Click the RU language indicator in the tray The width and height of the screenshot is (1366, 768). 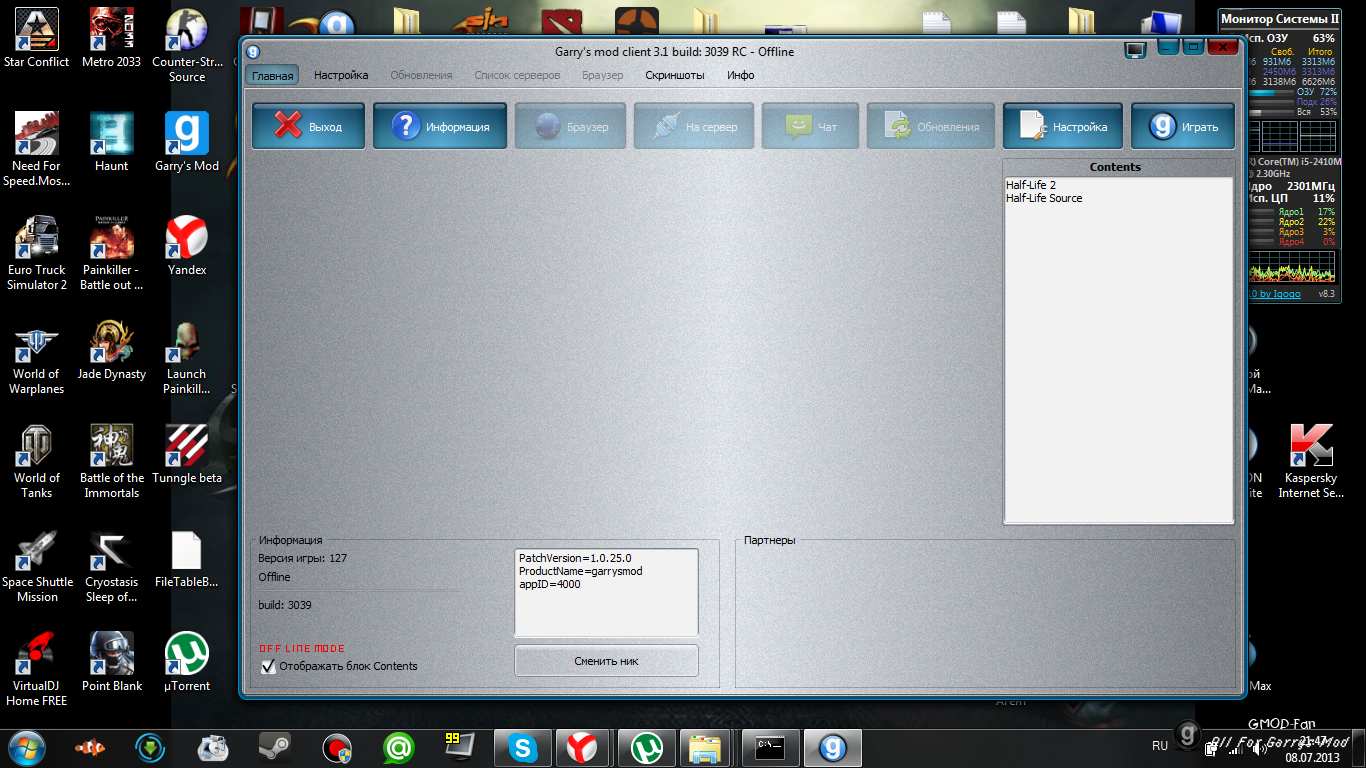[x=1160, y=745]
